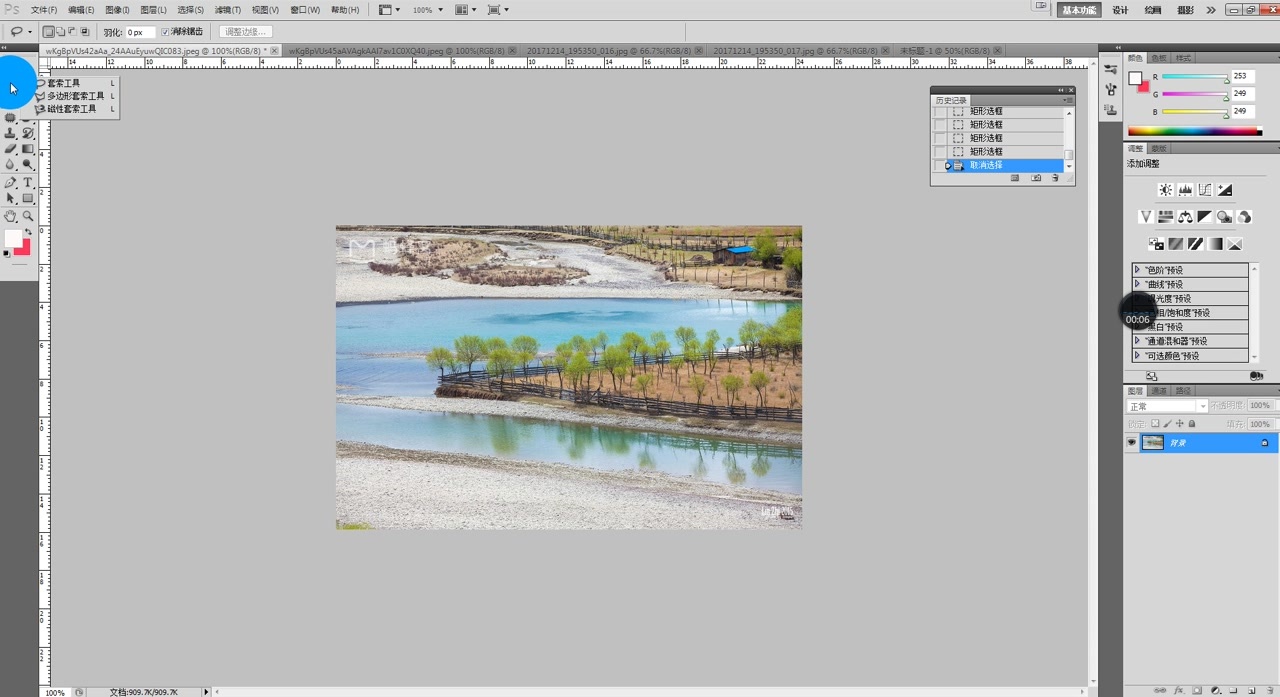
Task: Click the foreground color swatch in toolbox
Action: (12, 238)
